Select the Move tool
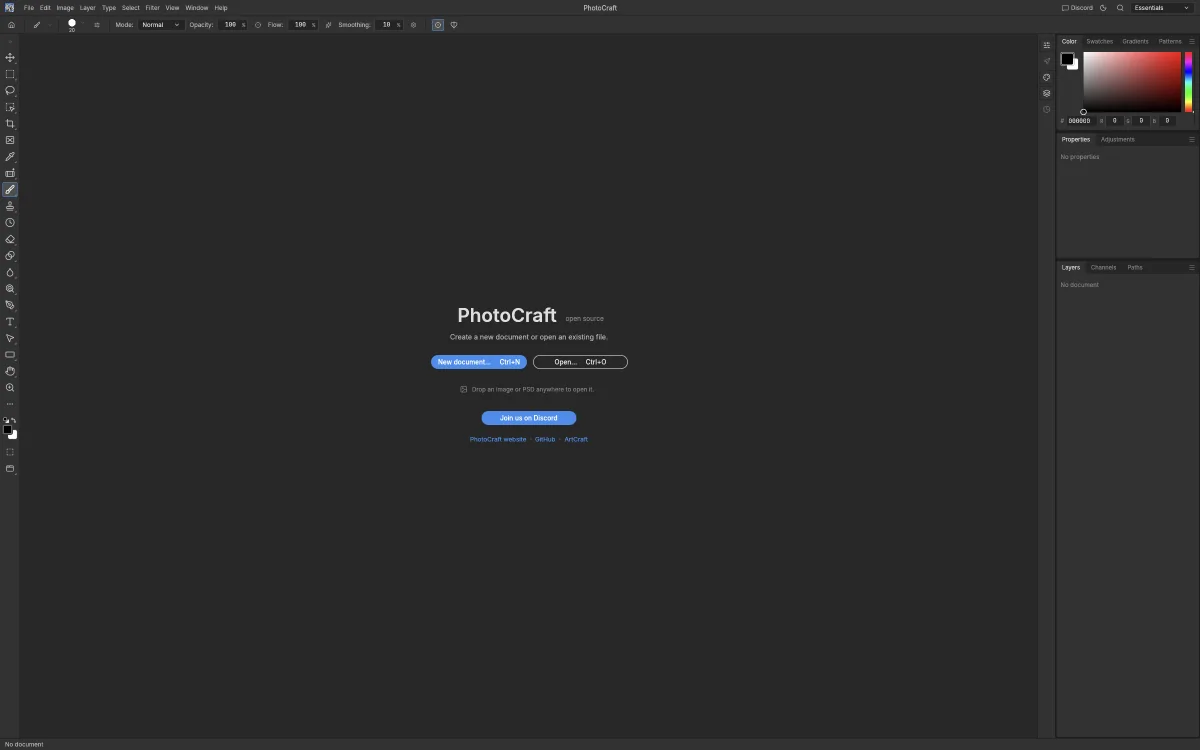 [10, 58]
